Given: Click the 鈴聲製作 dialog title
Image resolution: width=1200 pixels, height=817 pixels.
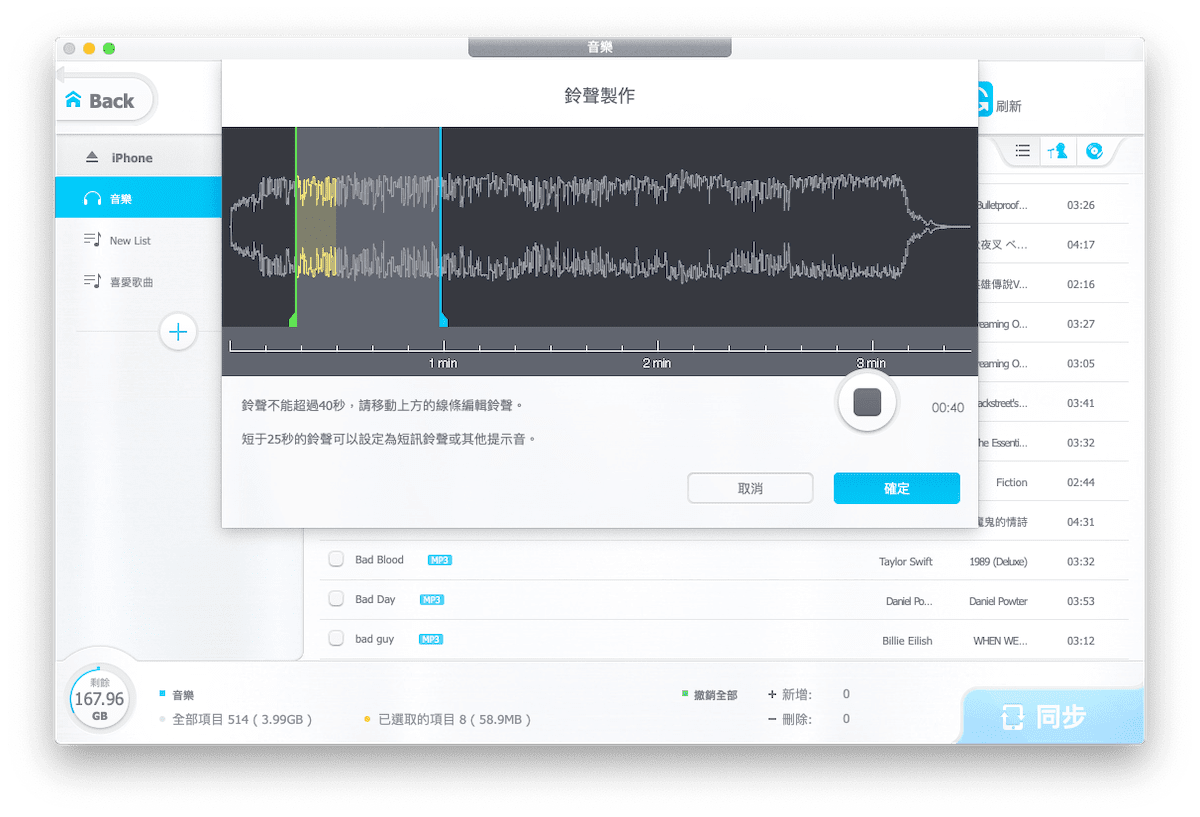Looking at the screenshot, I should click(x=599, y=96).
